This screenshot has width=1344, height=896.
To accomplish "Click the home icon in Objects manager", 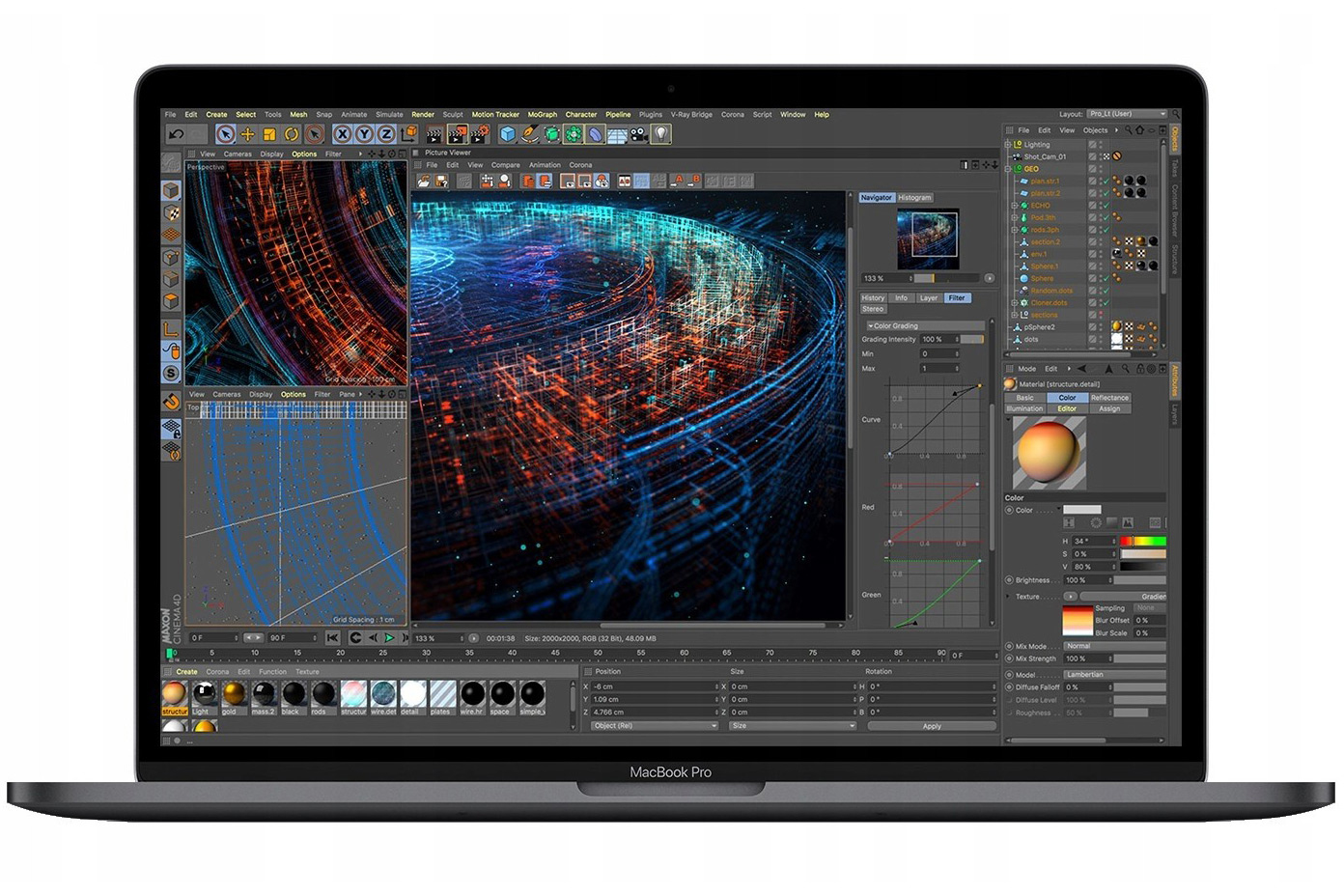I will pos(1139,130).
